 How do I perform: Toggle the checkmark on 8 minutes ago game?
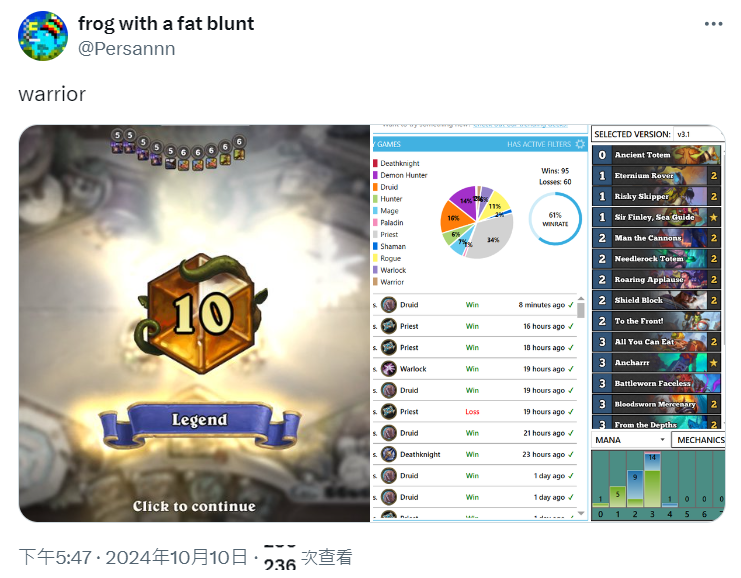point(571,305)
